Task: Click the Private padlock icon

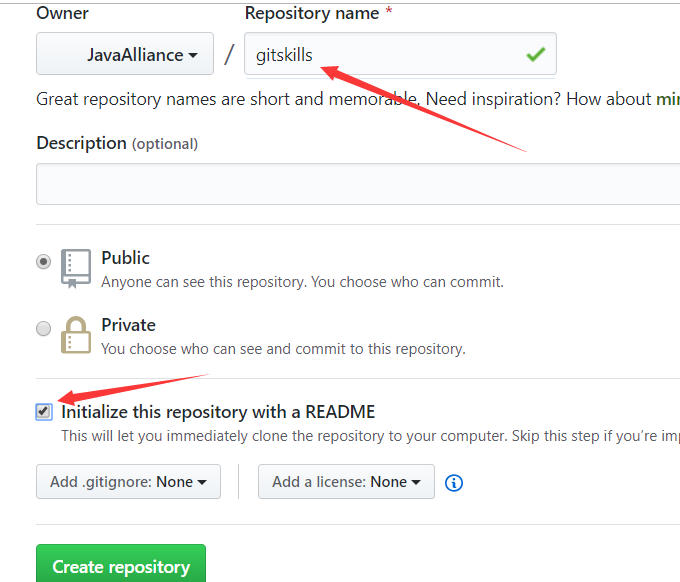Action: click(76, 335)
